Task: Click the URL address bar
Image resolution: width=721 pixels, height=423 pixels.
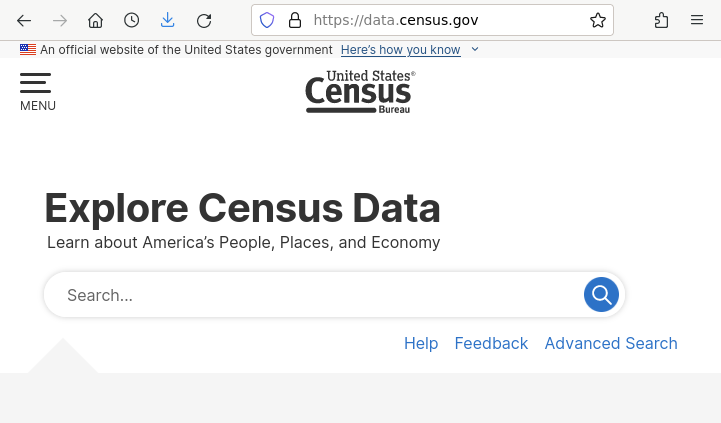Action: (x=440, y=20)
